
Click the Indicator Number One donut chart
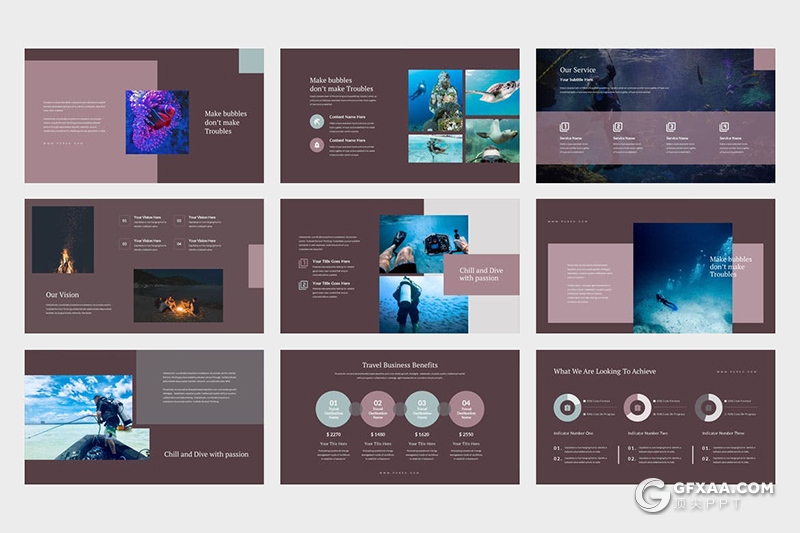point(566,407)
